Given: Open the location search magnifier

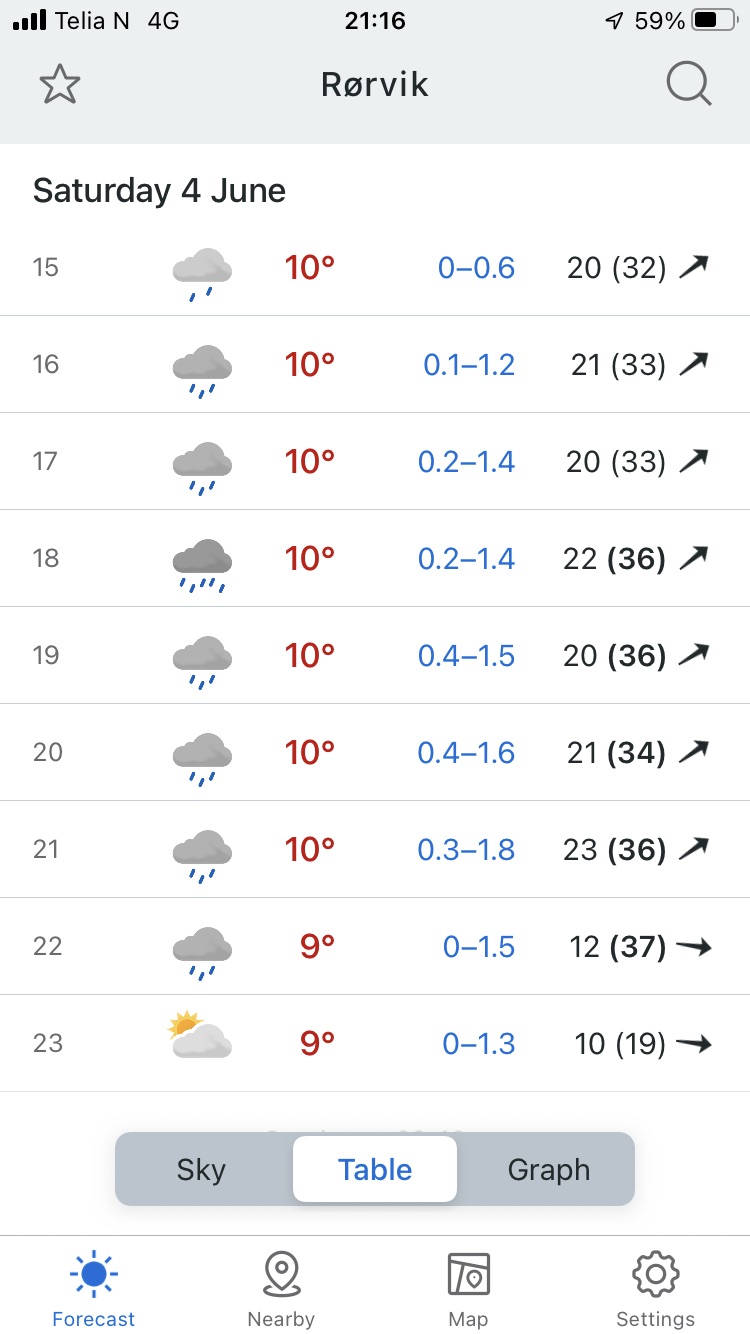Looking at the screenshot, I should pos(688,86).
